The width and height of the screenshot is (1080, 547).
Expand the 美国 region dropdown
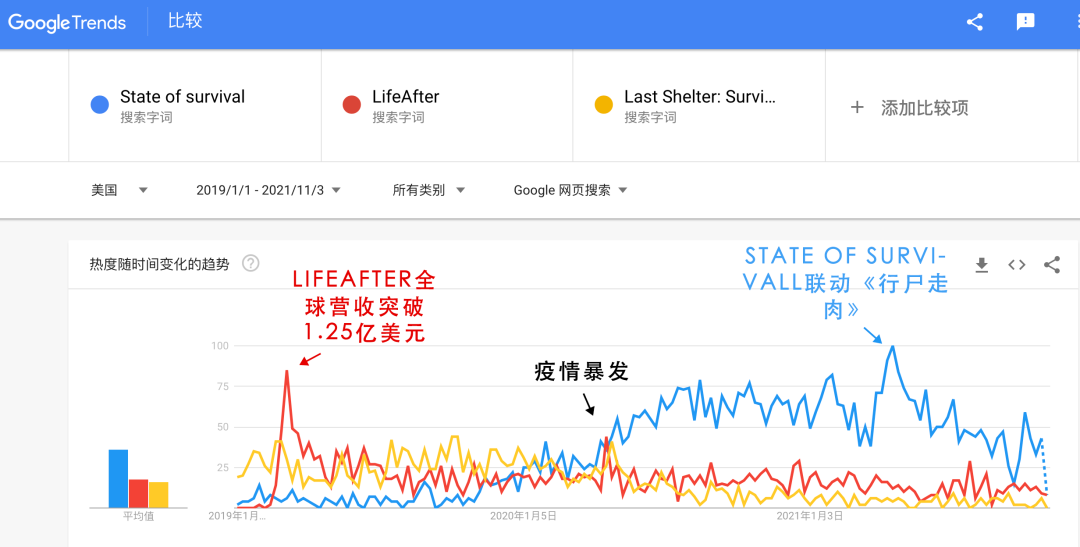point(119,190)
